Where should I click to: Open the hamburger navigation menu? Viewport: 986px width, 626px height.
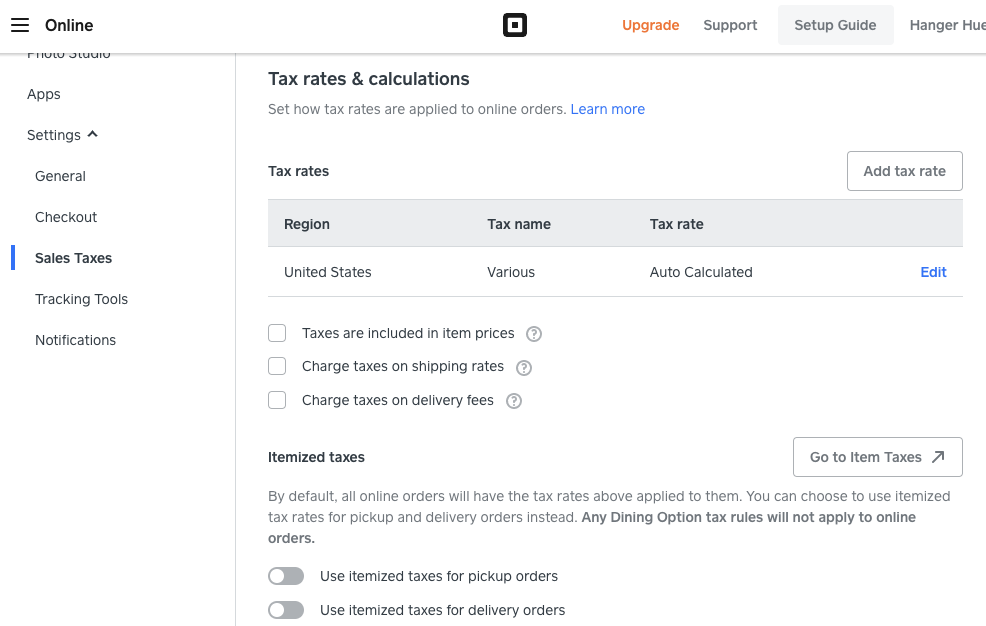[x=20, y=25]
